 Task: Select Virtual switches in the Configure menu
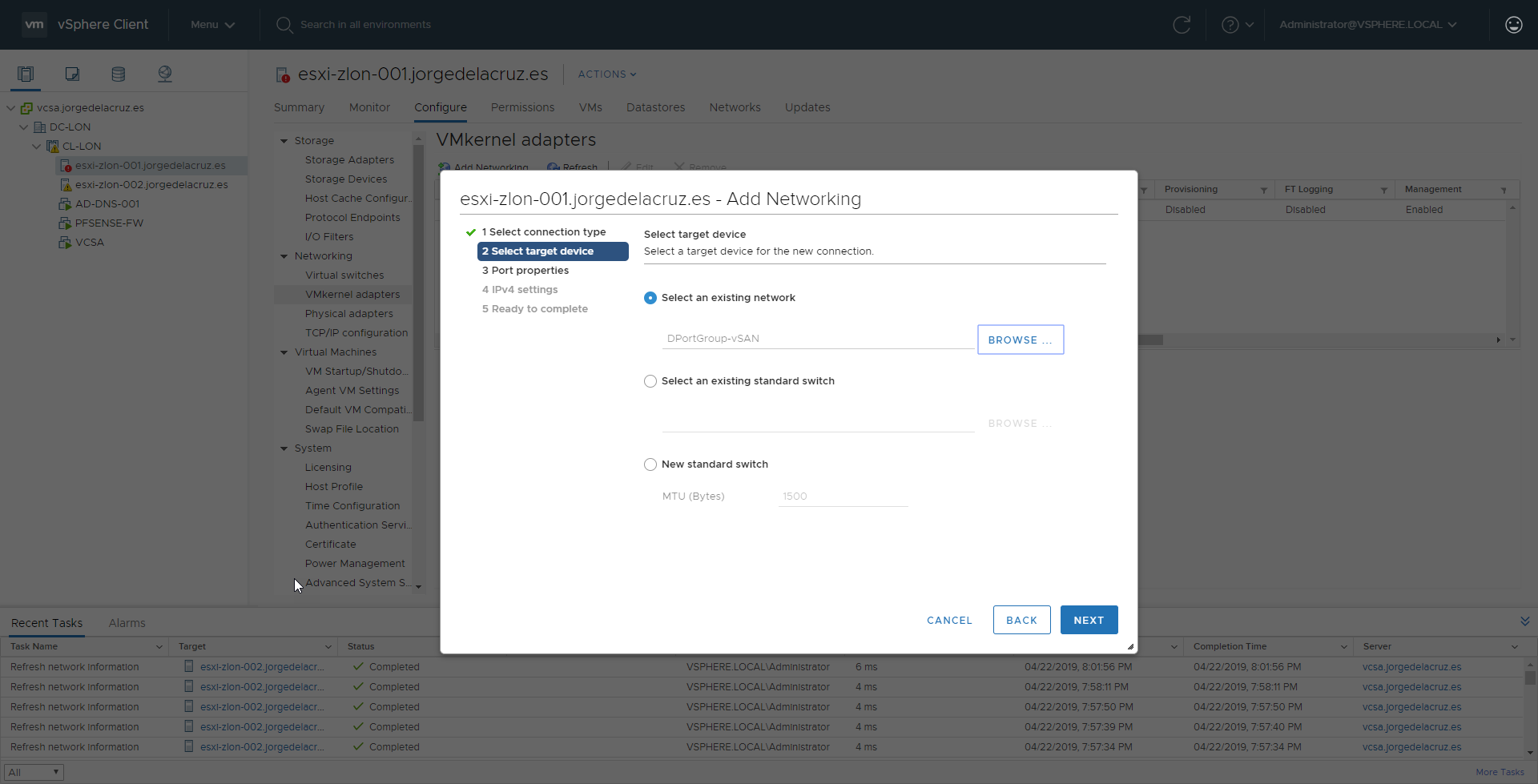tap(344, 275)
